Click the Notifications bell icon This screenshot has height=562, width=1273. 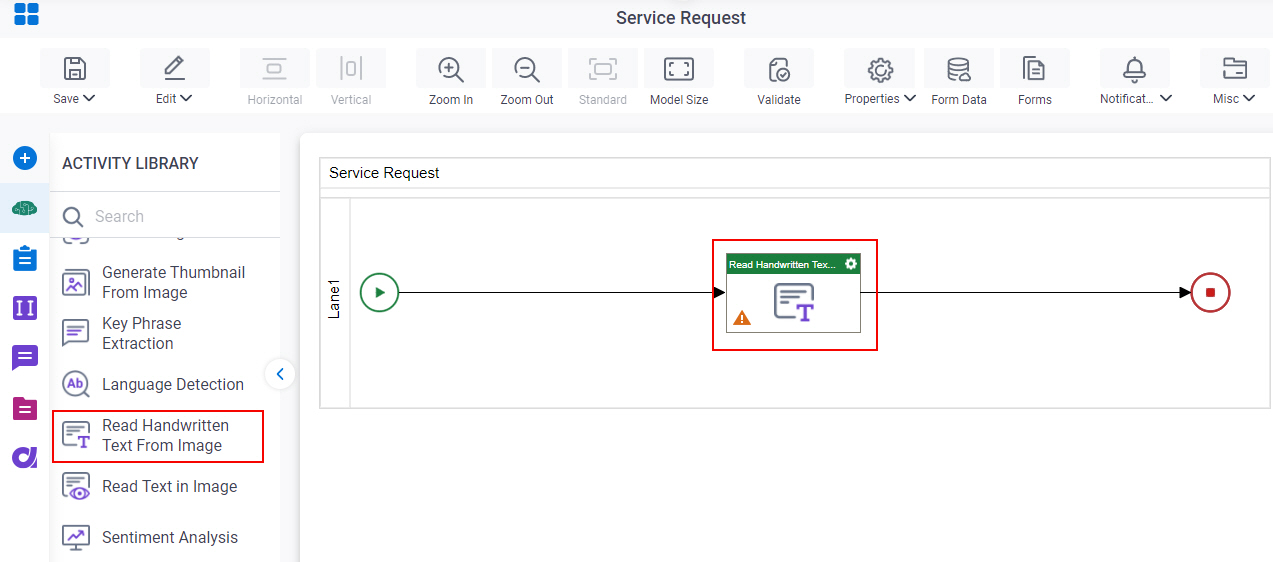1134,69
